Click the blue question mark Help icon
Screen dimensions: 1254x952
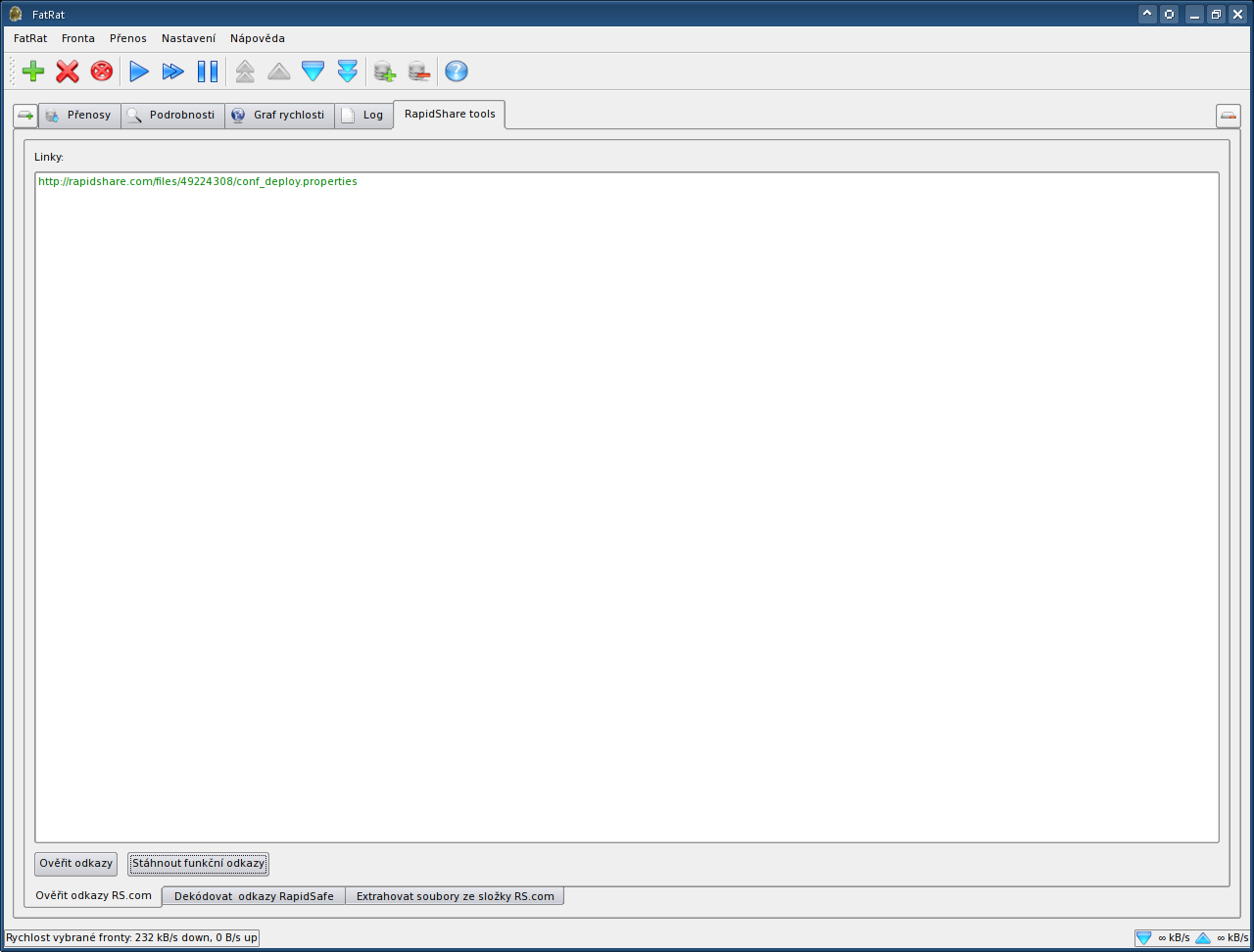[457, 71]
